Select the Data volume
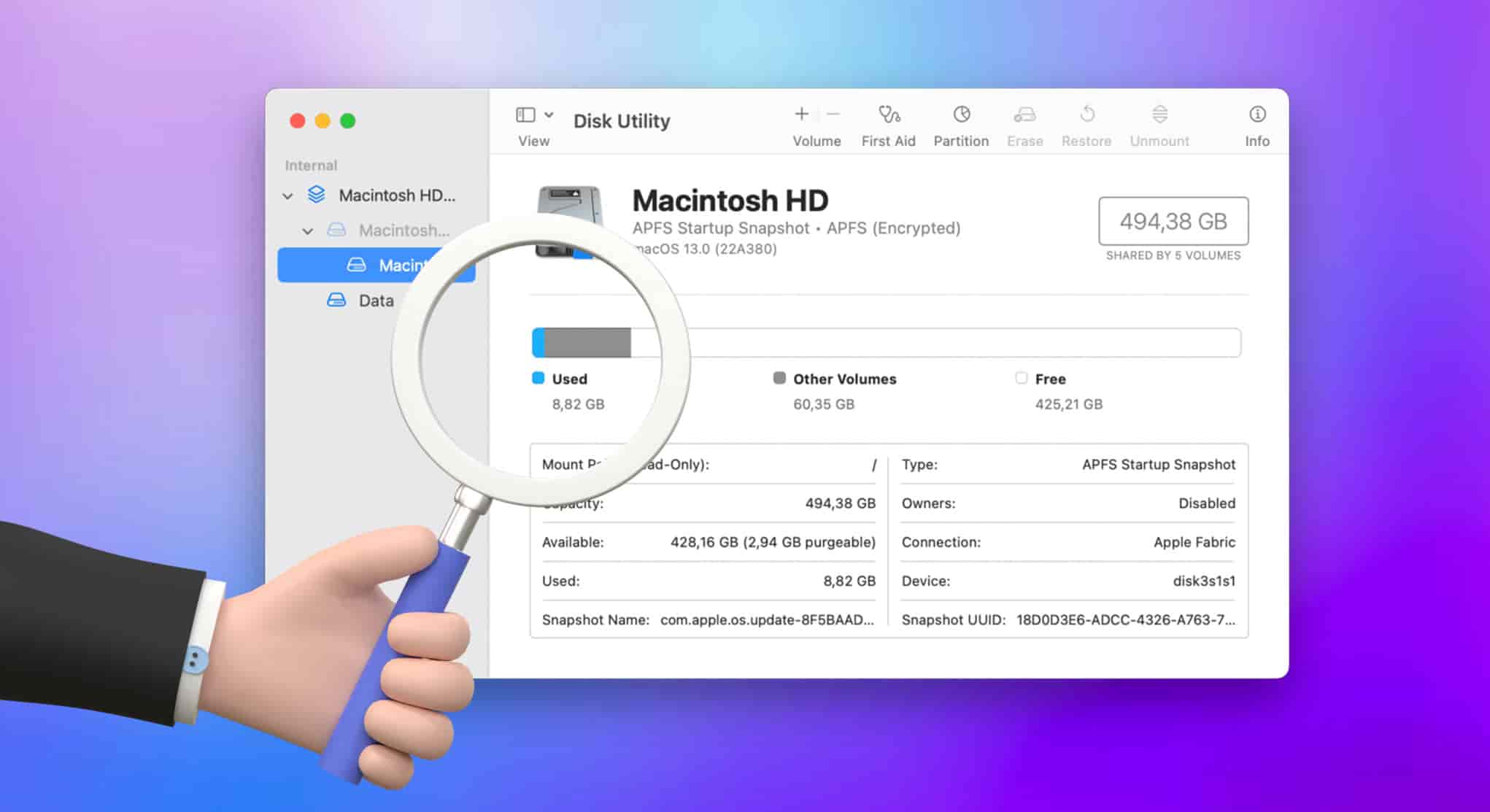 [x=376, y=301]
